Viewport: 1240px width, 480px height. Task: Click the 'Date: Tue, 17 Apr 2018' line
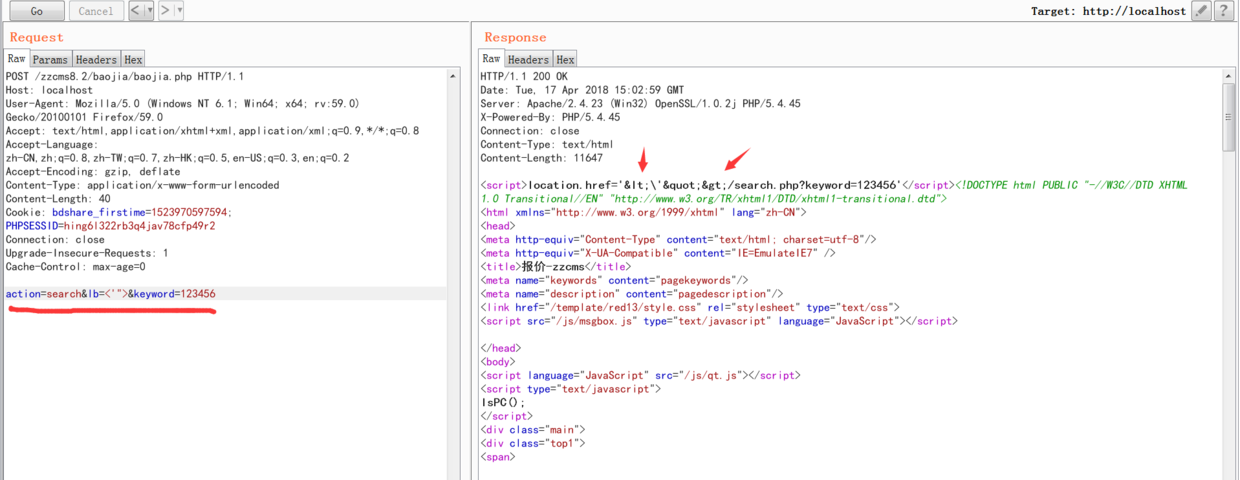(582, 90)
